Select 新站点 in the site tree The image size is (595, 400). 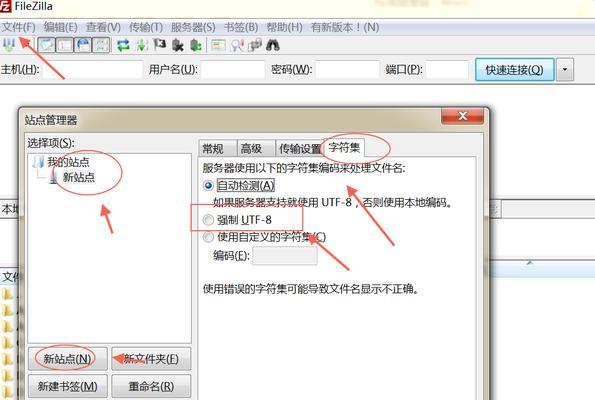click(79, 177)
